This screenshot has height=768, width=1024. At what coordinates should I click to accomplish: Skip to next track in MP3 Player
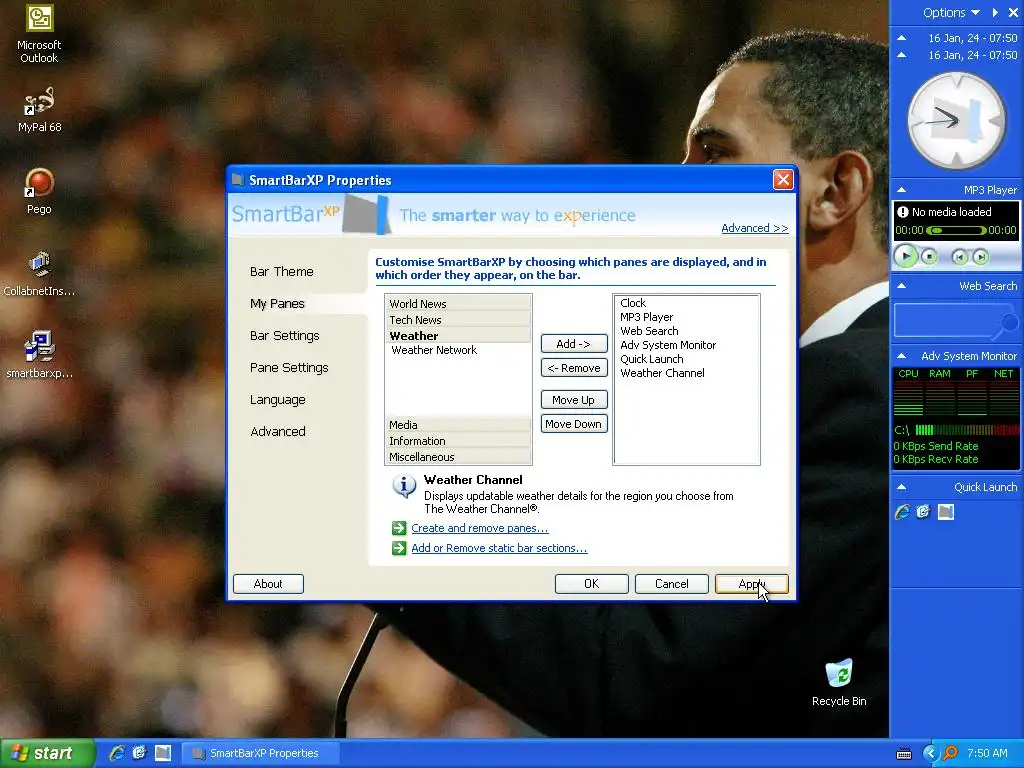(x=980, y=257)
